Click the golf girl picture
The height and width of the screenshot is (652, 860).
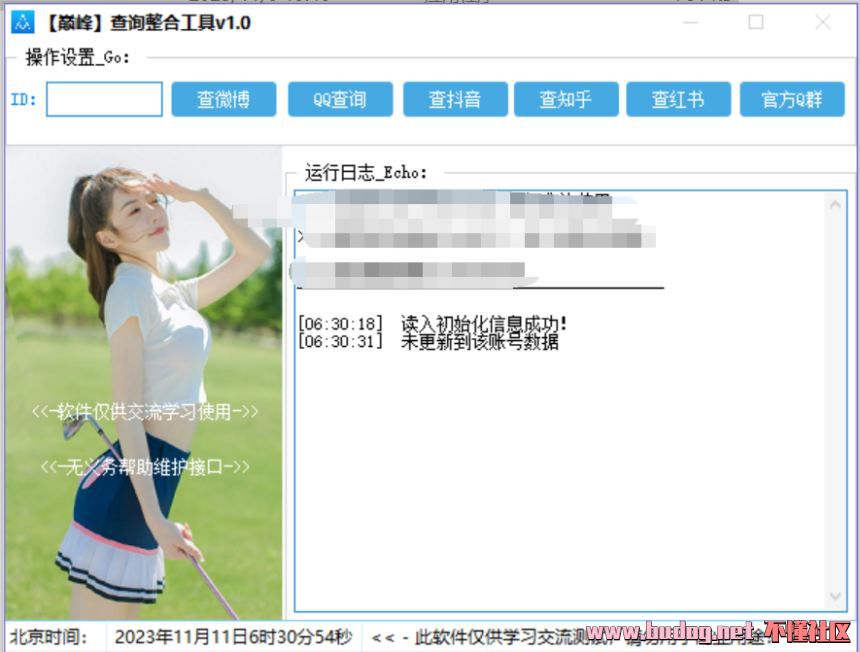click(144, 383)
